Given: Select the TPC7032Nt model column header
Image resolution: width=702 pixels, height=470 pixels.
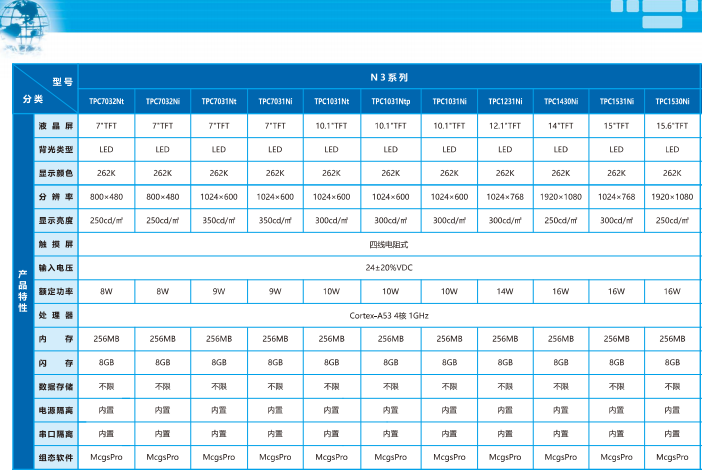Looking at the screenshot, I should (106, 101).
